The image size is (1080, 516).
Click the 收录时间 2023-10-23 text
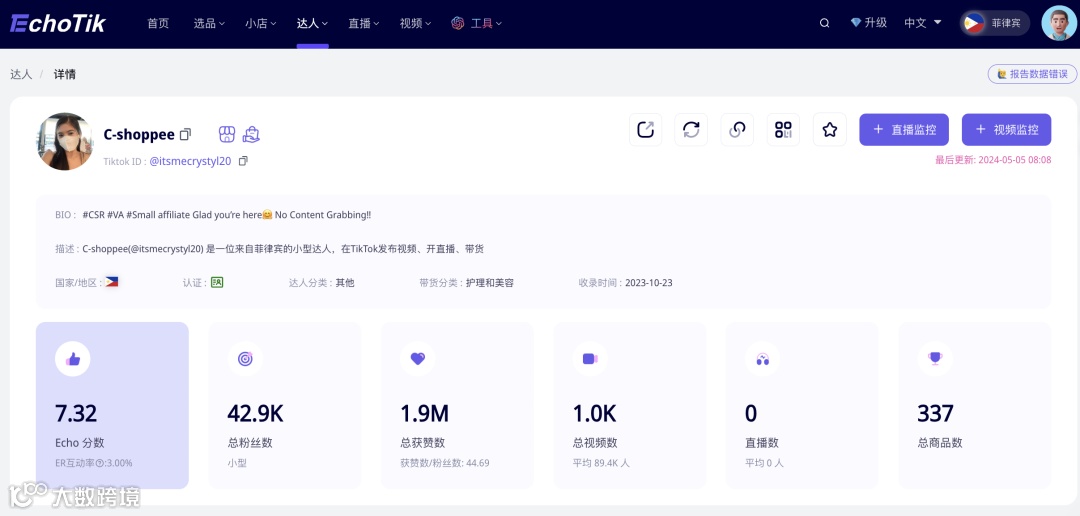click(625, 282)
